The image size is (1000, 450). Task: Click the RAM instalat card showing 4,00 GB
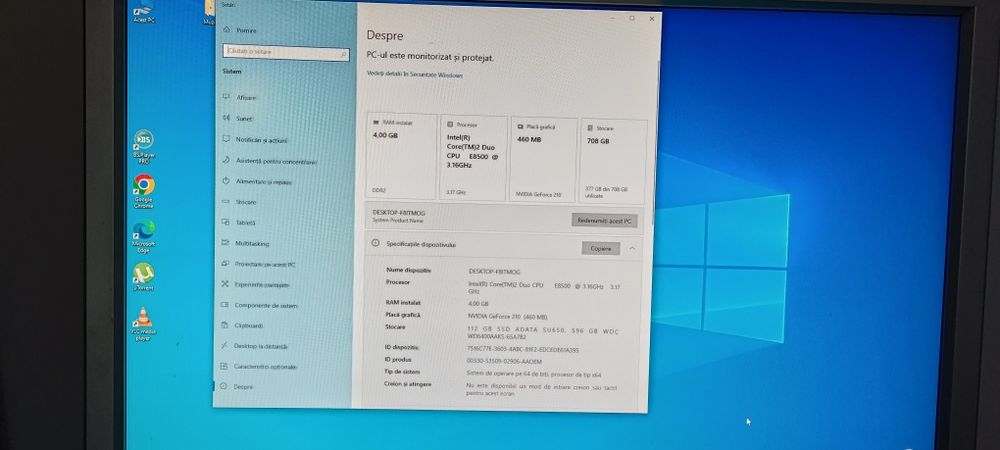pos(402,157)
